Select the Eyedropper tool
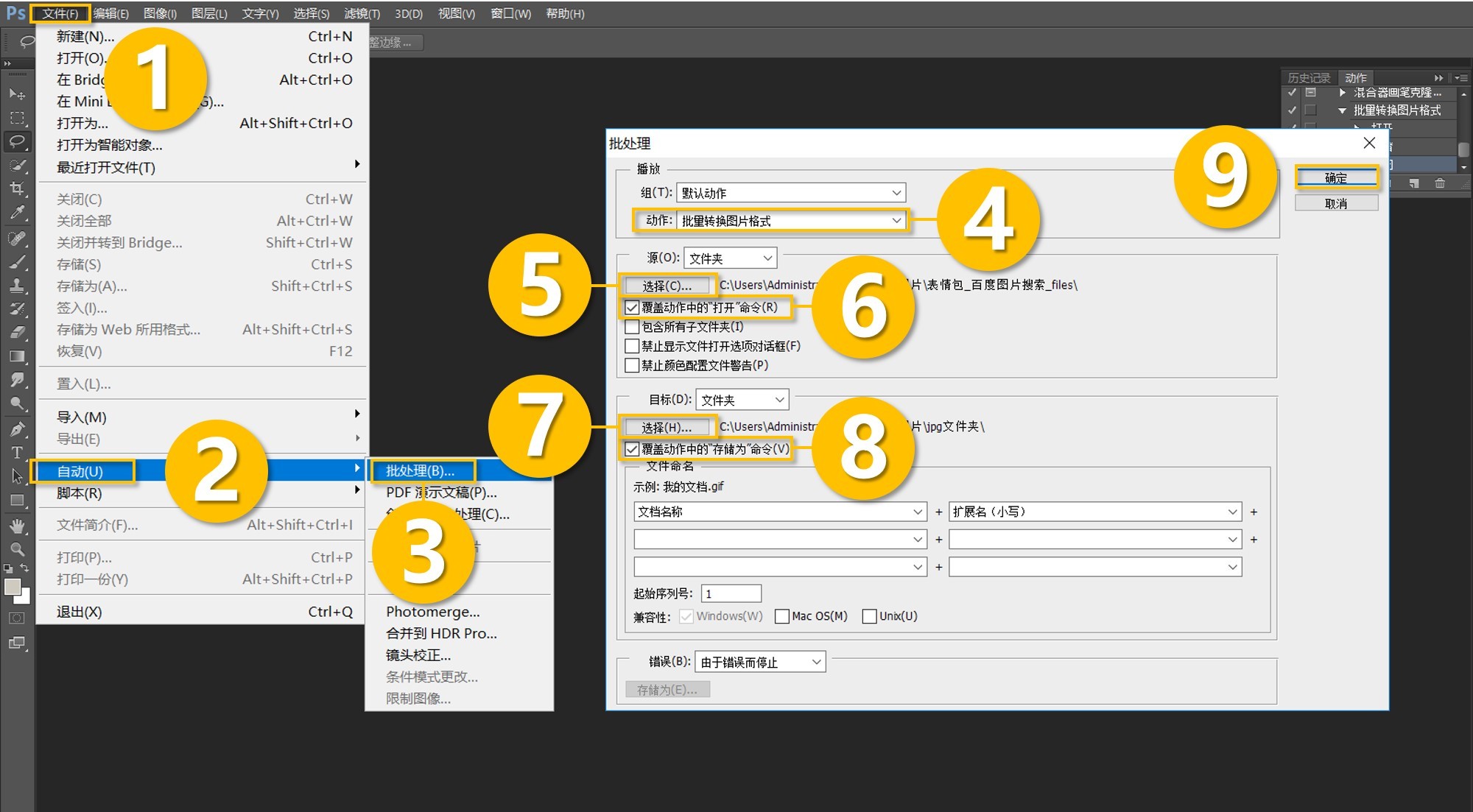This screenshot has width=1473, height=812. click(17, 213)
